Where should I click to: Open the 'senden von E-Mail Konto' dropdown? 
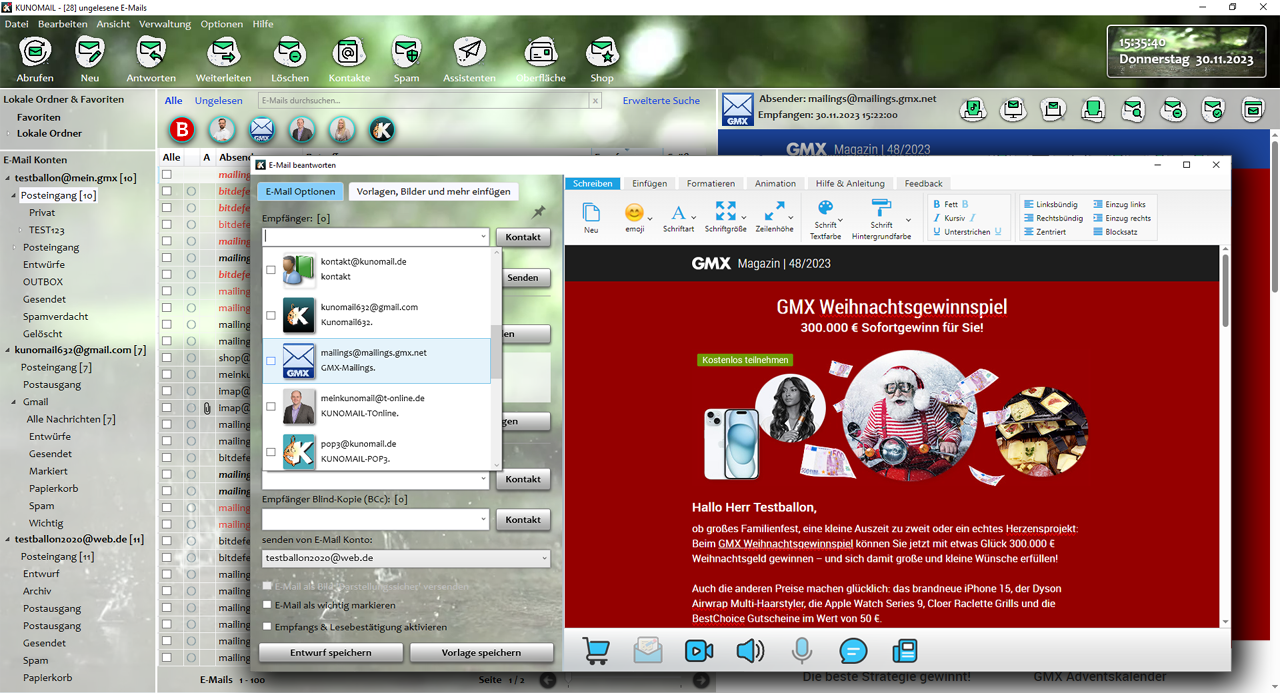543,558
